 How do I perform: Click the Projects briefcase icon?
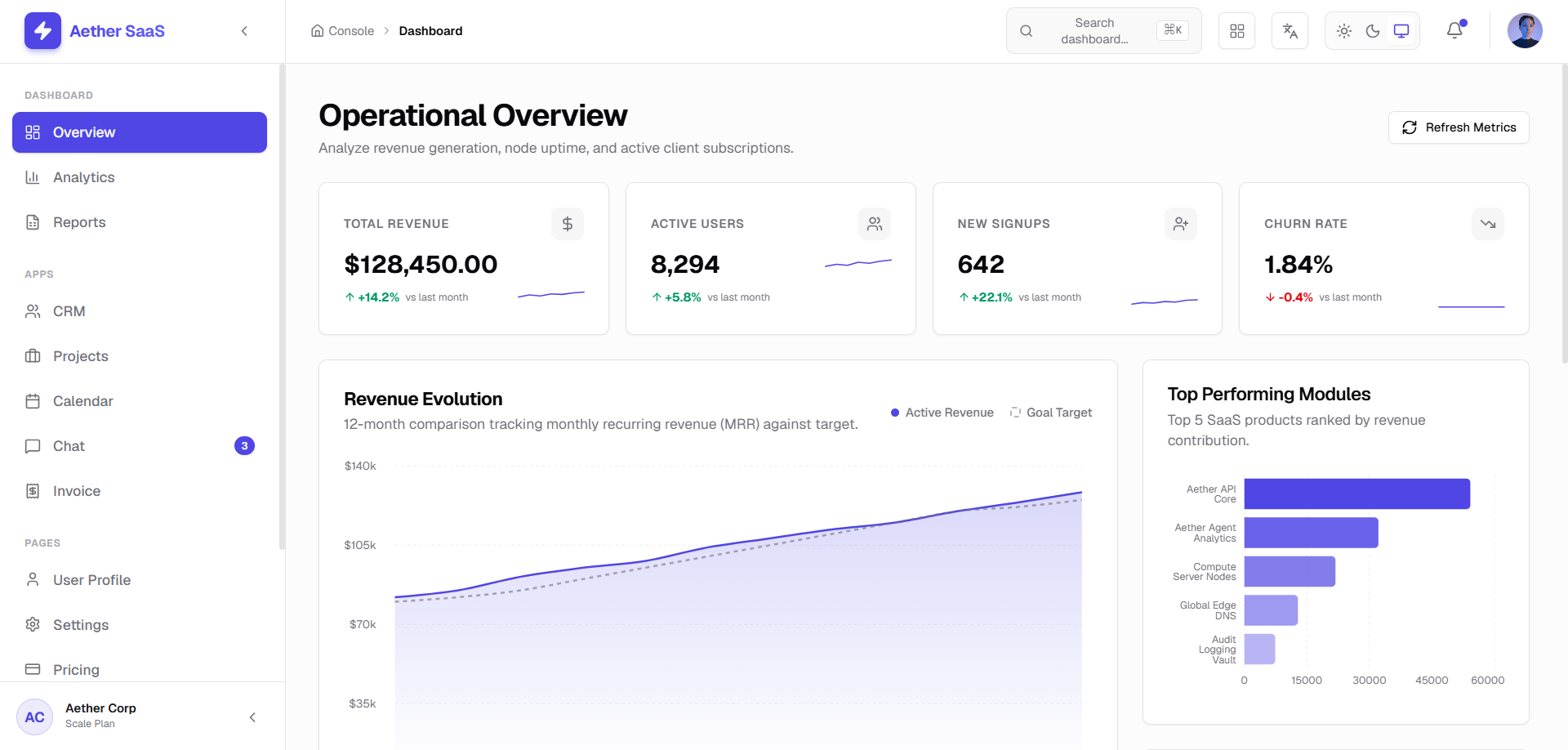[33, 356]
